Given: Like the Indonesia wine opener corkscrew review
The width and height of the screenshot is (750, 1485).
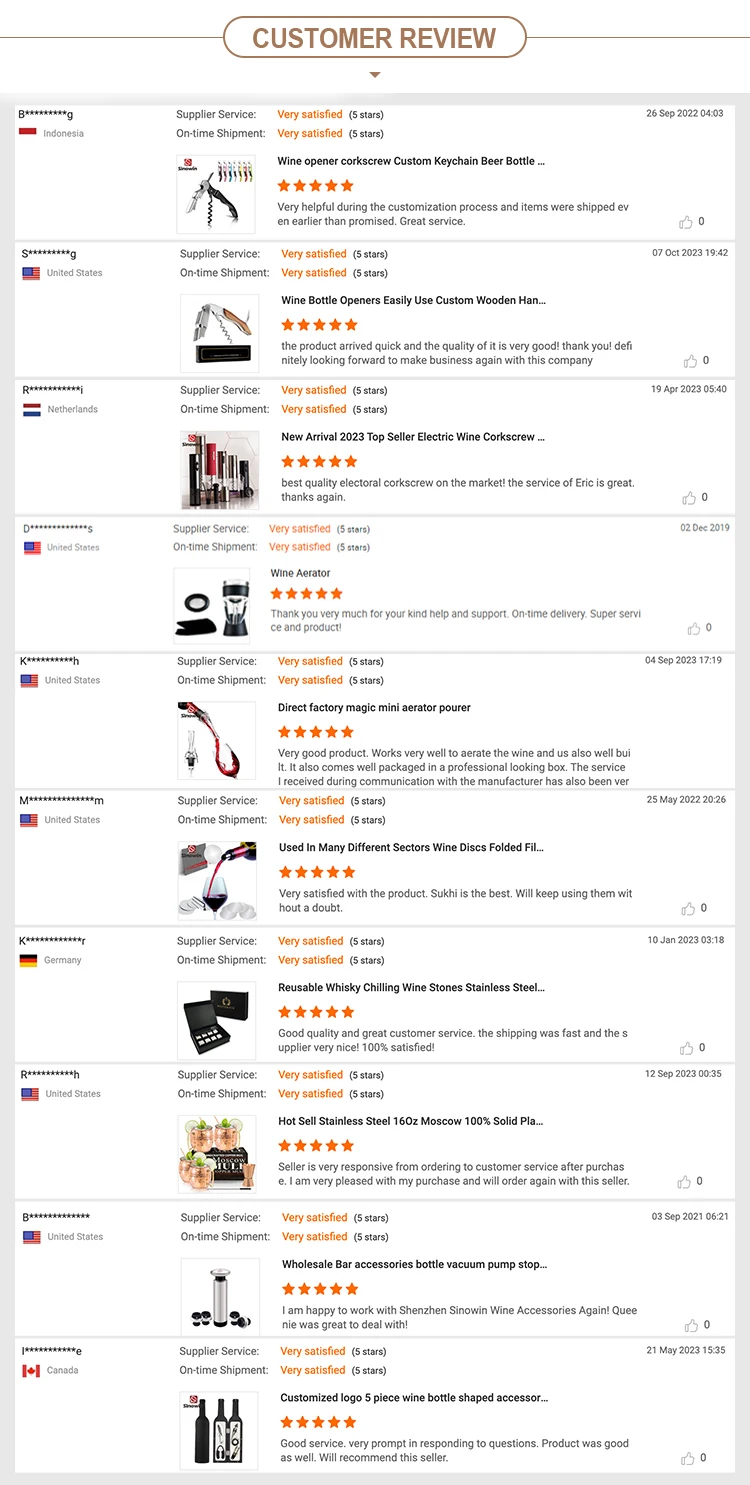Looking at the screenshot, I should tap(687, 222).
